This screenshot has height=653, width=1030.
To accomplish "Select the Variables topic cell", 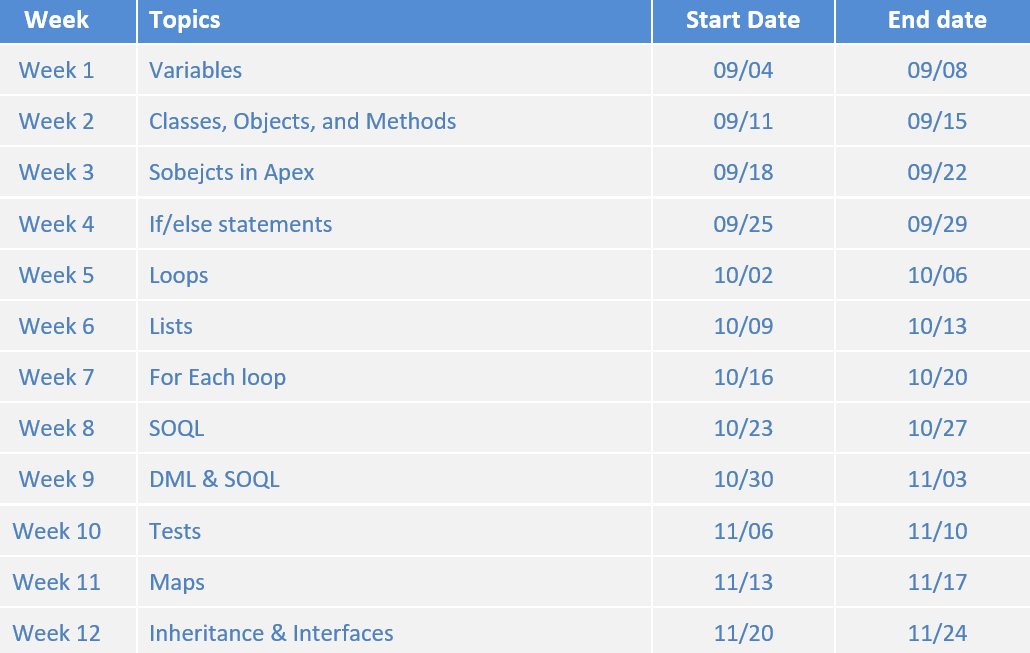I will 196,70.
